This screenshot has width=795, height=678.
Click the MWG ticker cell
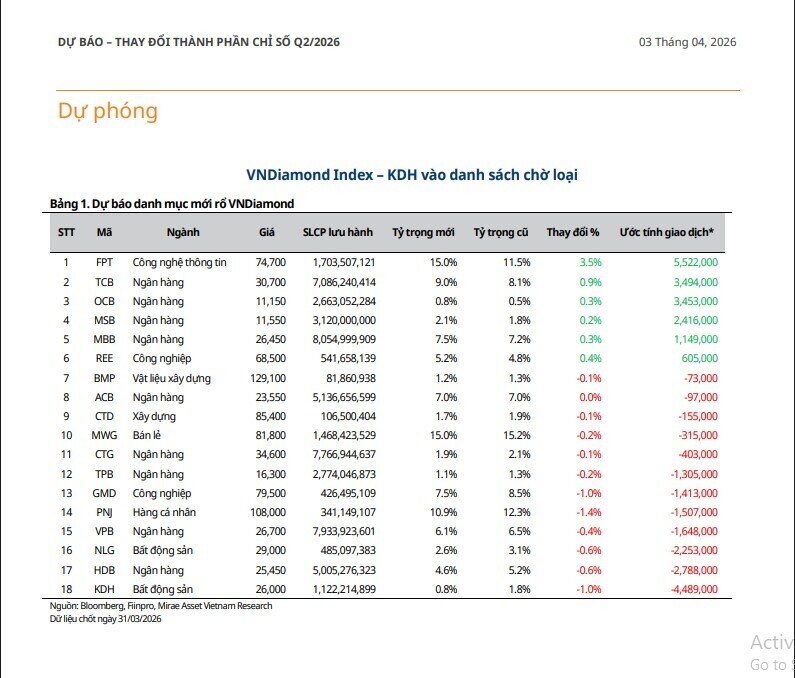(x=104, y=435)
